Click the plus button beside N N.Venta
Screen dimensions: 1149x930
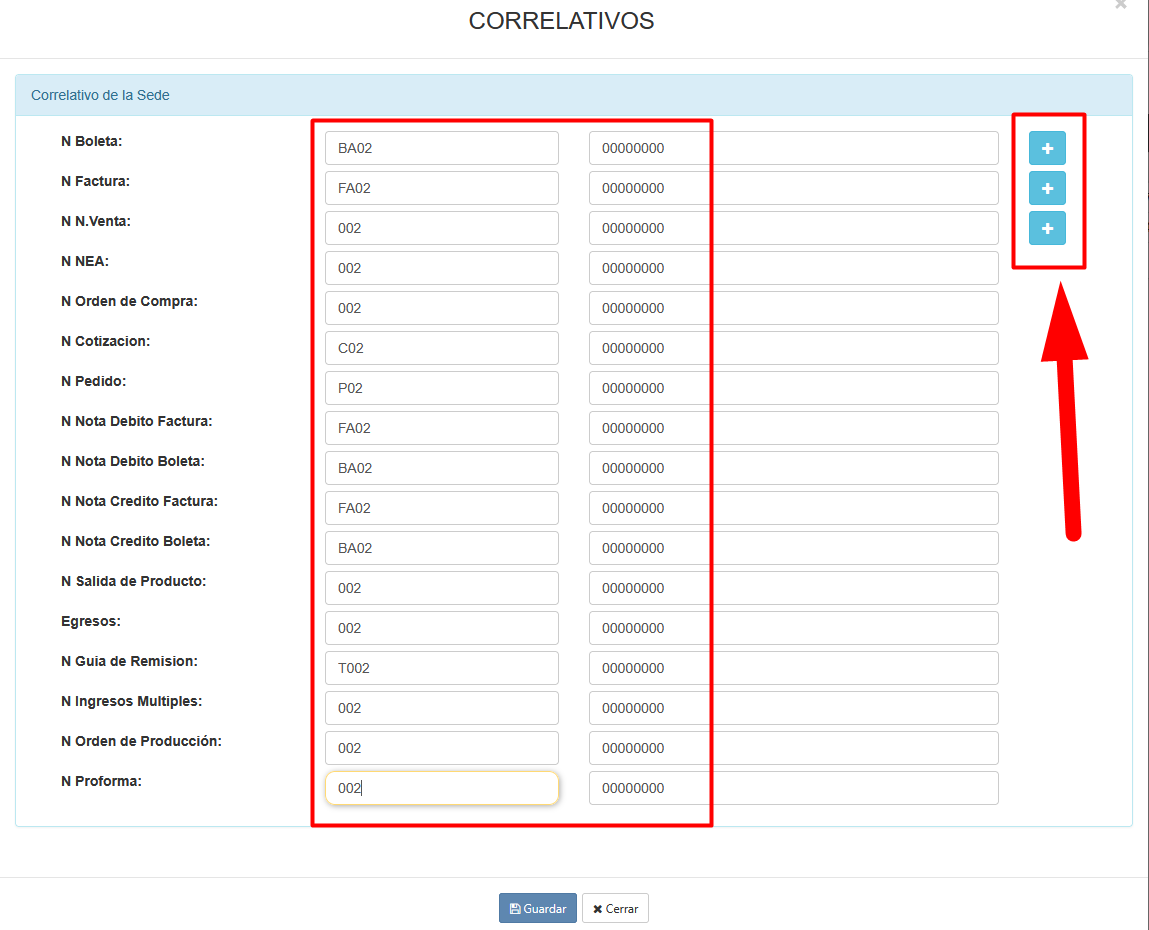[x=1047, y=228]
